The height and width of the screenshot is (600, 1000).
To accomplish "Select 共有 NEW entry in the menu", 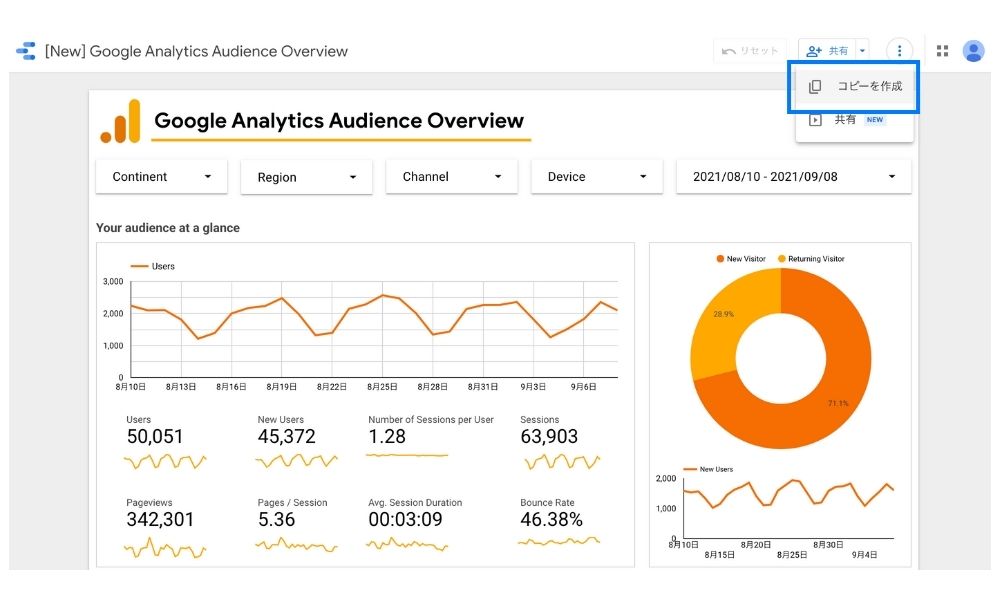I will [x=855, y=120].
